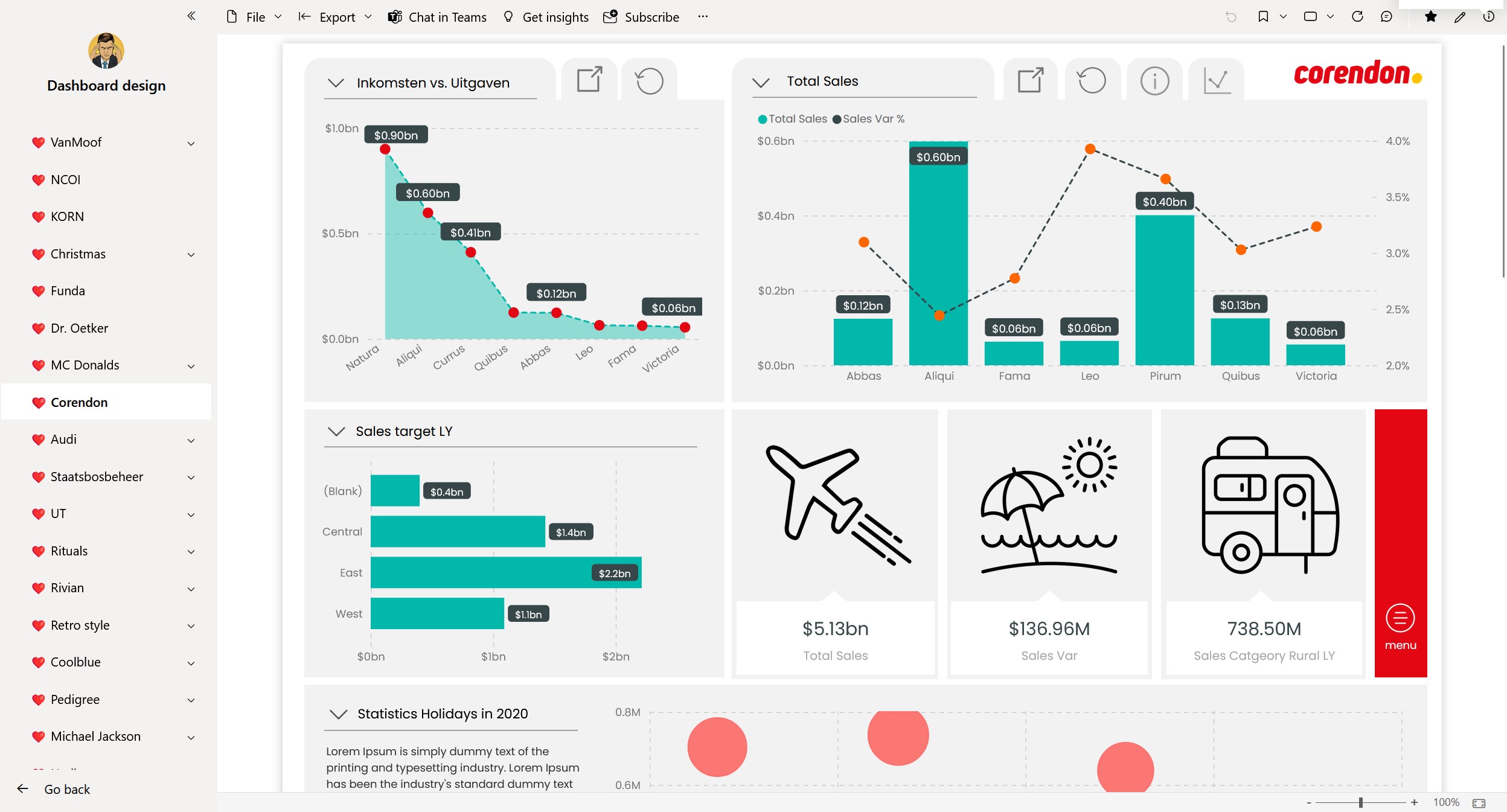Open the bookmark icon in top toolbar

pyautogui.click(x=1262, y=16)
